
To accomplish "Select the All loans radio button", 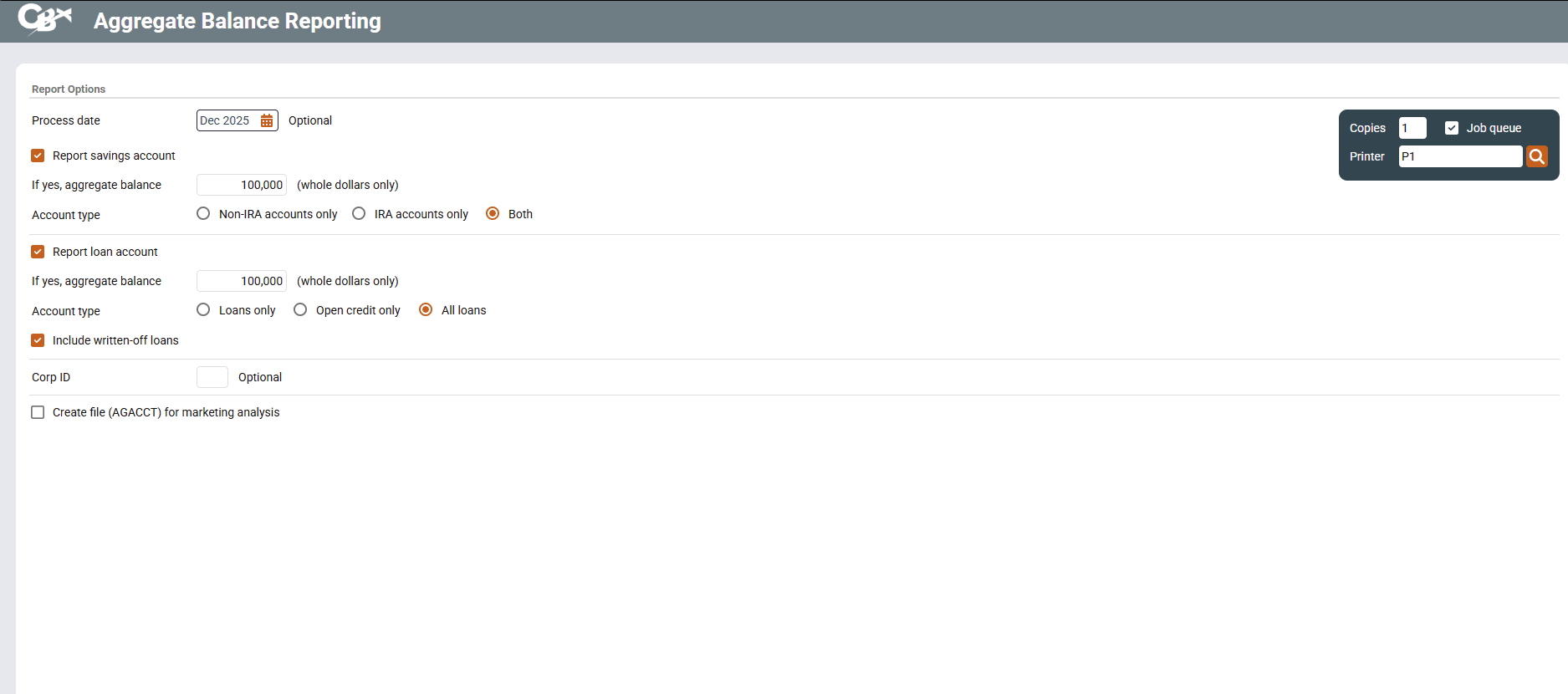I will (x=426, y=310).
